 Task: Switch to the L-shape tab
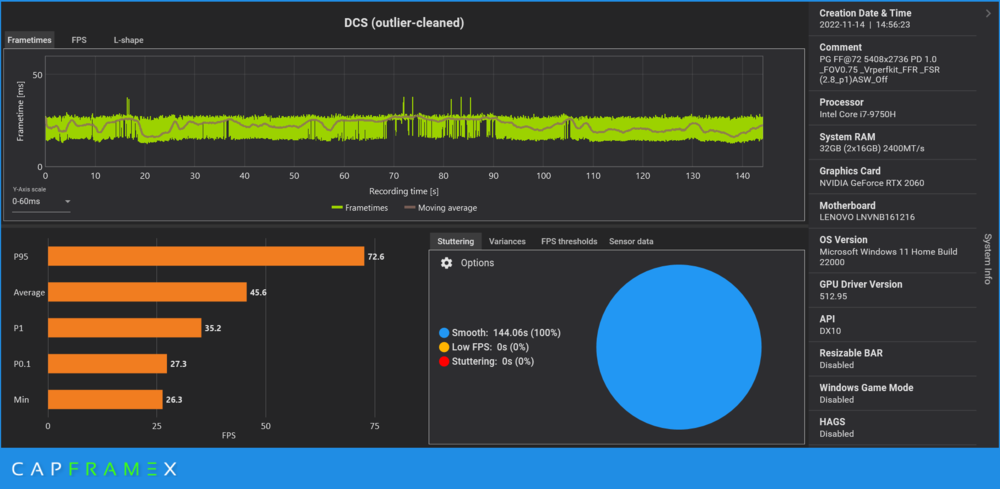129,40
